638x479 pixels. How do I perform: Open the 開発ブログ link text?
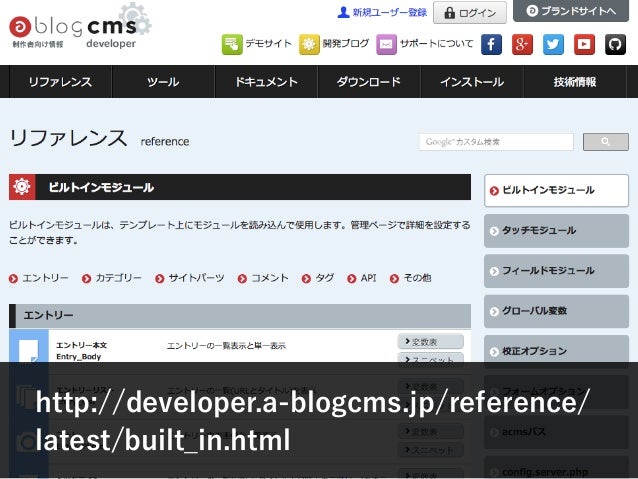point(345,44)
